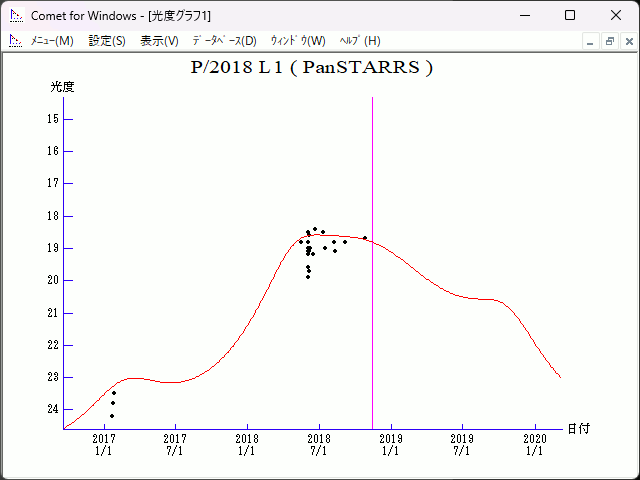Minimize the inner graph window
The height and width of the screenshot is (480, 640).
(590, 42)
